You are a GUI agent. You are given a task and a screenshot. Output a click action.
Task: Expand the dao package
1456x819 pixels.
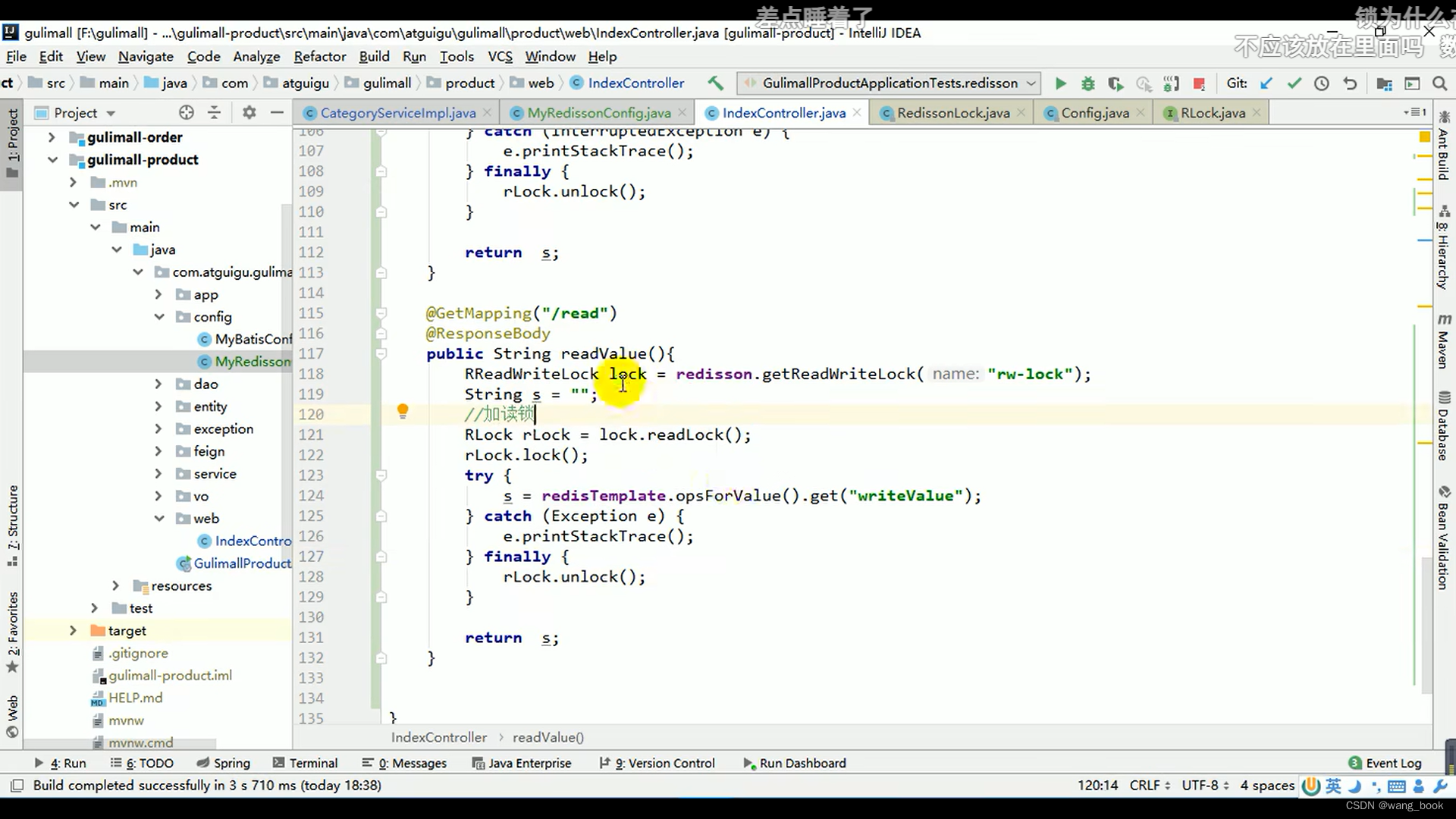pyautogui.click(x=158, y=384)
